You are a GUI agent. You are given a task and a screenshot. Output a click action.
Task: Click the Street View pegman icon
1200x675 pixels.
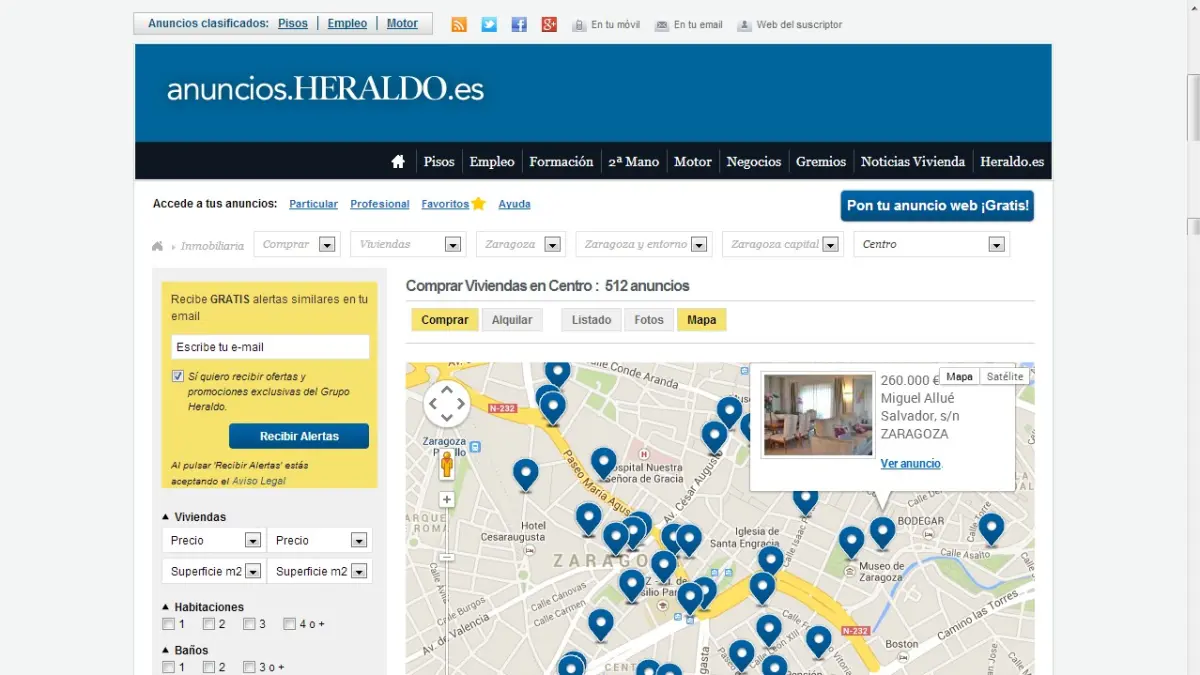(x=446, y=466)
